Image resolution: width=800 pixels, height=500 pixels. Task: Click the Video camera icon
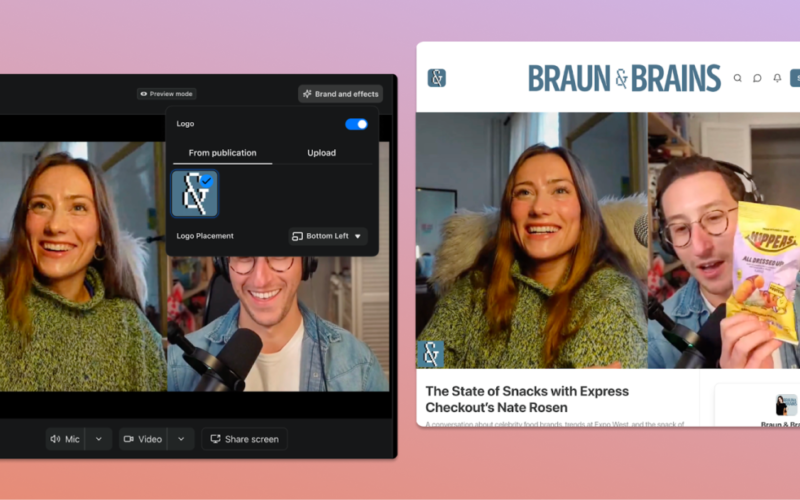pos(128,439)
